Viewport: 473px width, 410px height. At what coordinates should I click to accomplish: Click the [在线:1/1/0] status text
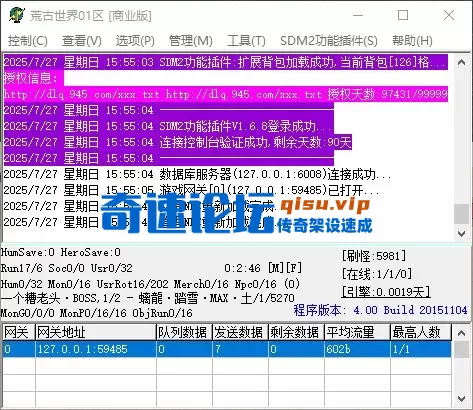click(377, 274)
